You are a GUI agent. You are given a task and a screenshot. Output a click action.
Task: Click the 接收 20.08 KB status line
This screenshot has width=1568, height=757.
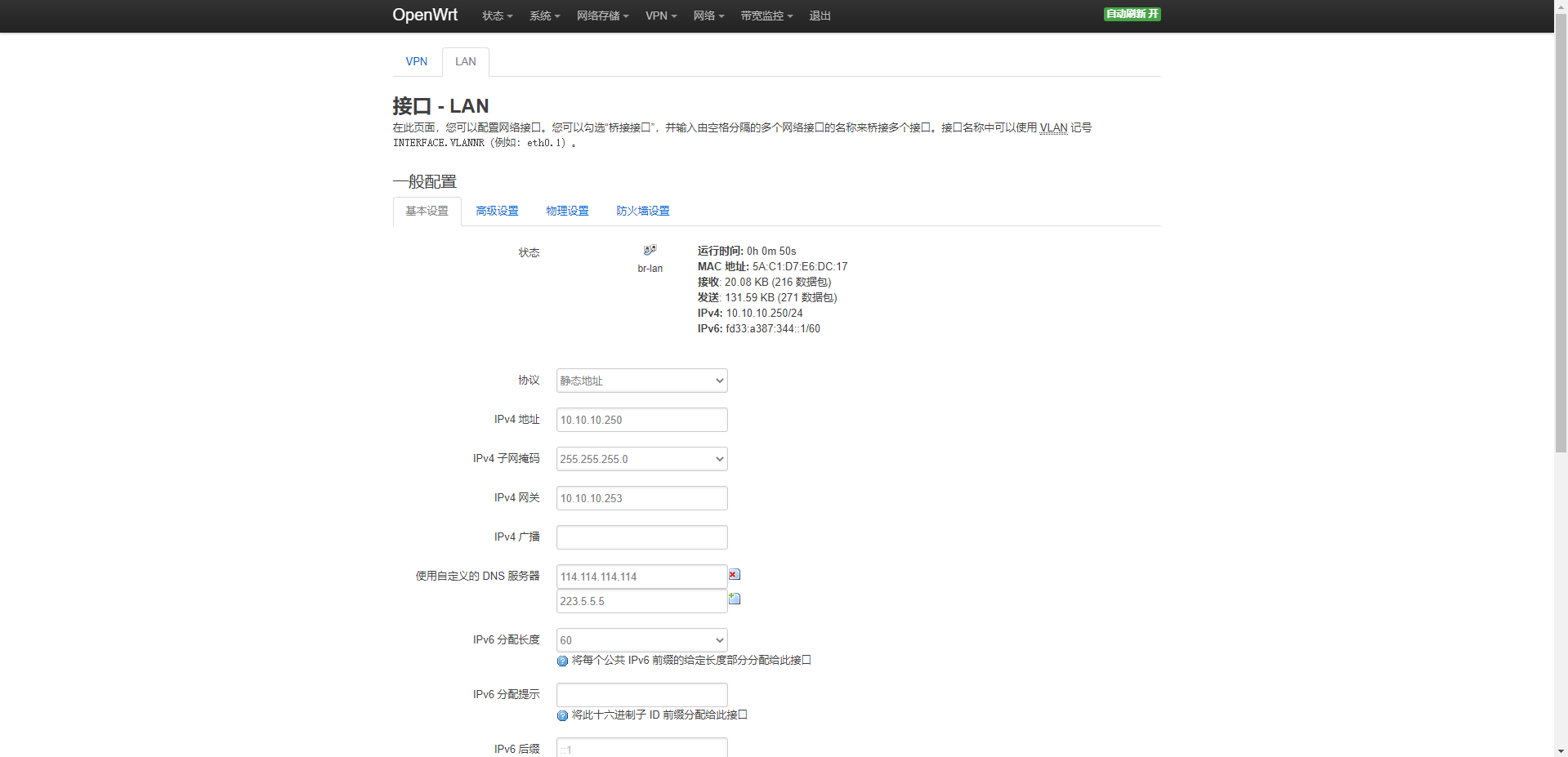click(764, 282)
